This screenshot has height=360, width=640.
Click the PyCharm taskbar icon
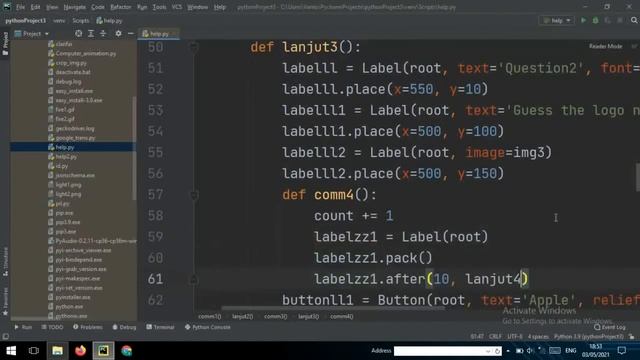pos(103,351)
